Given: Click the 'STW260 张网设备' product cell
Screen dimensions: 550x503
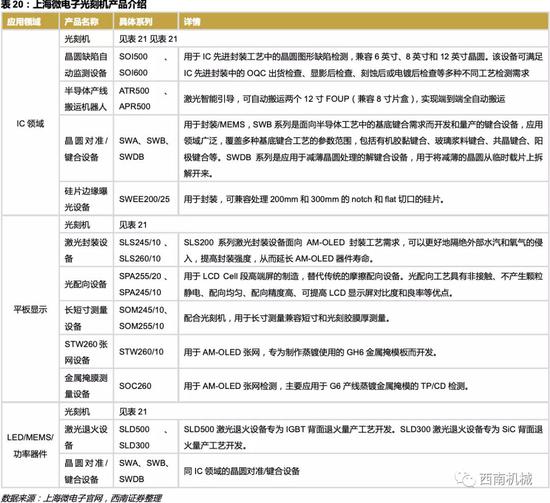Looking at the screenshot, I should [86, 352].
